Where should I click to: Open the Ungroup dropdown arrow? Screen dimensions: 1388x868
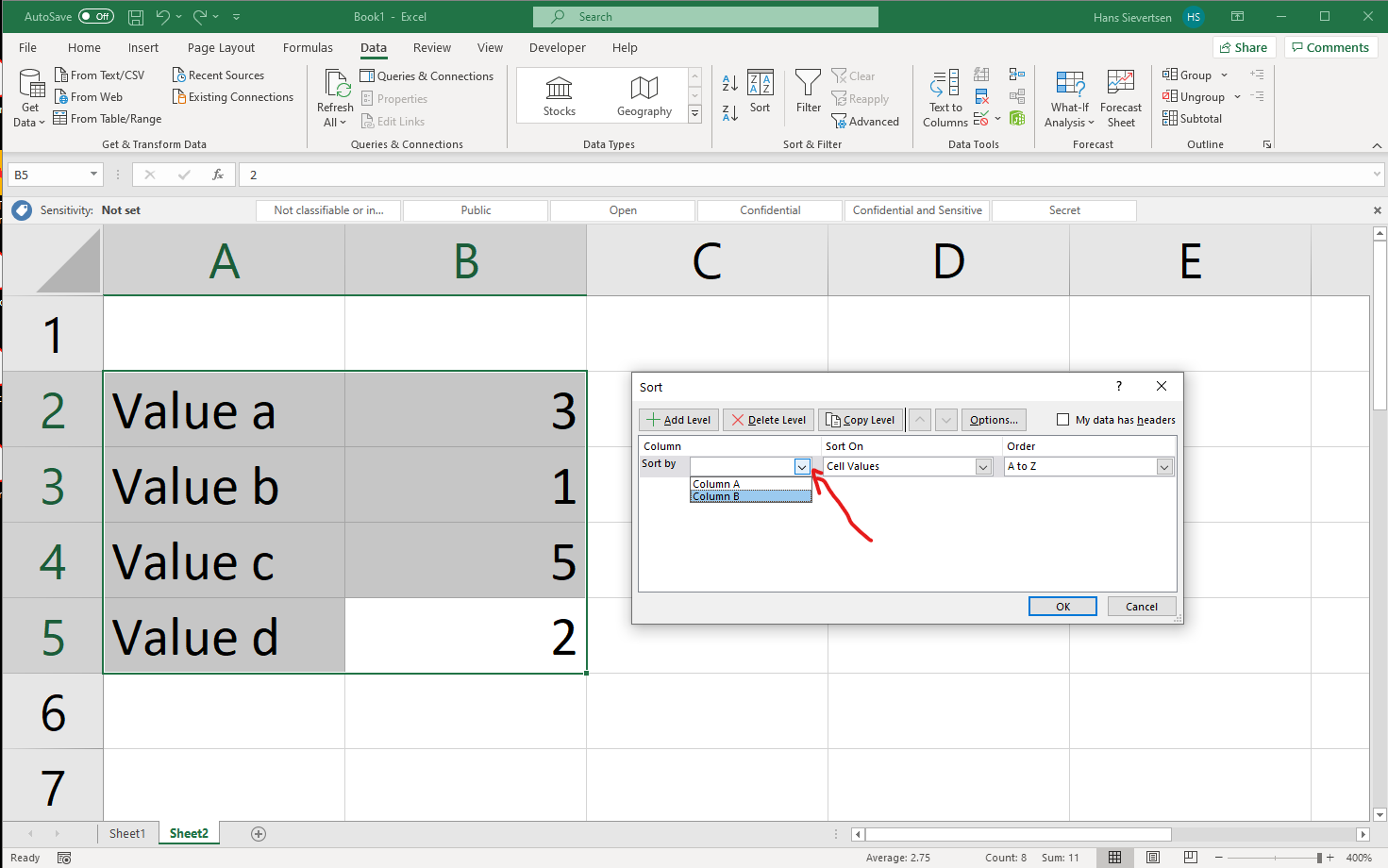tap(1237, 97)
